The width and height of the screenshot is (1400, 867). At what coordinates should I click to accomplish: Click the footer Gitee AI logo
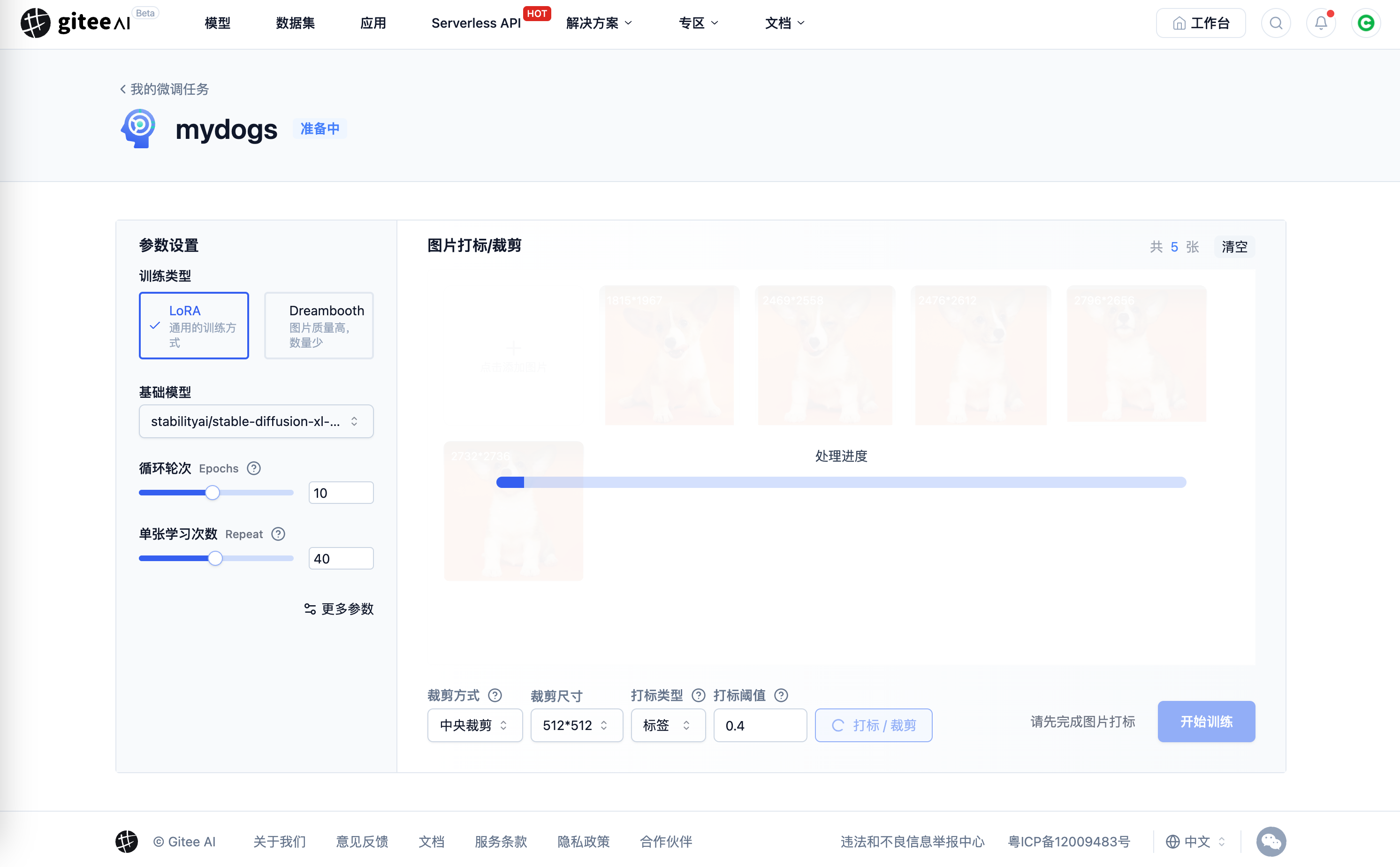pos(126,841)
